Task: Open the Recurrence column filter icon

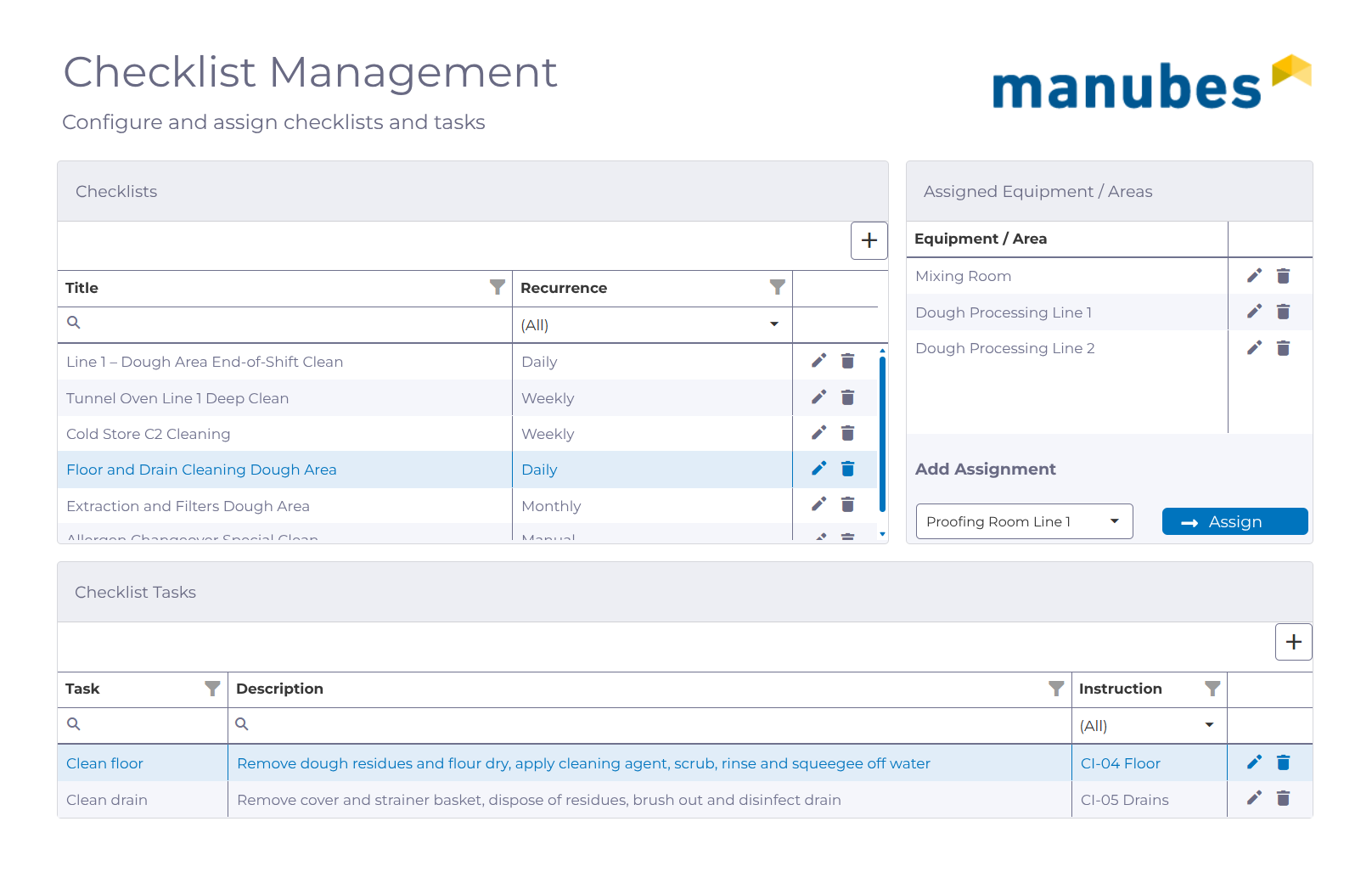Action: click(777, 287)
